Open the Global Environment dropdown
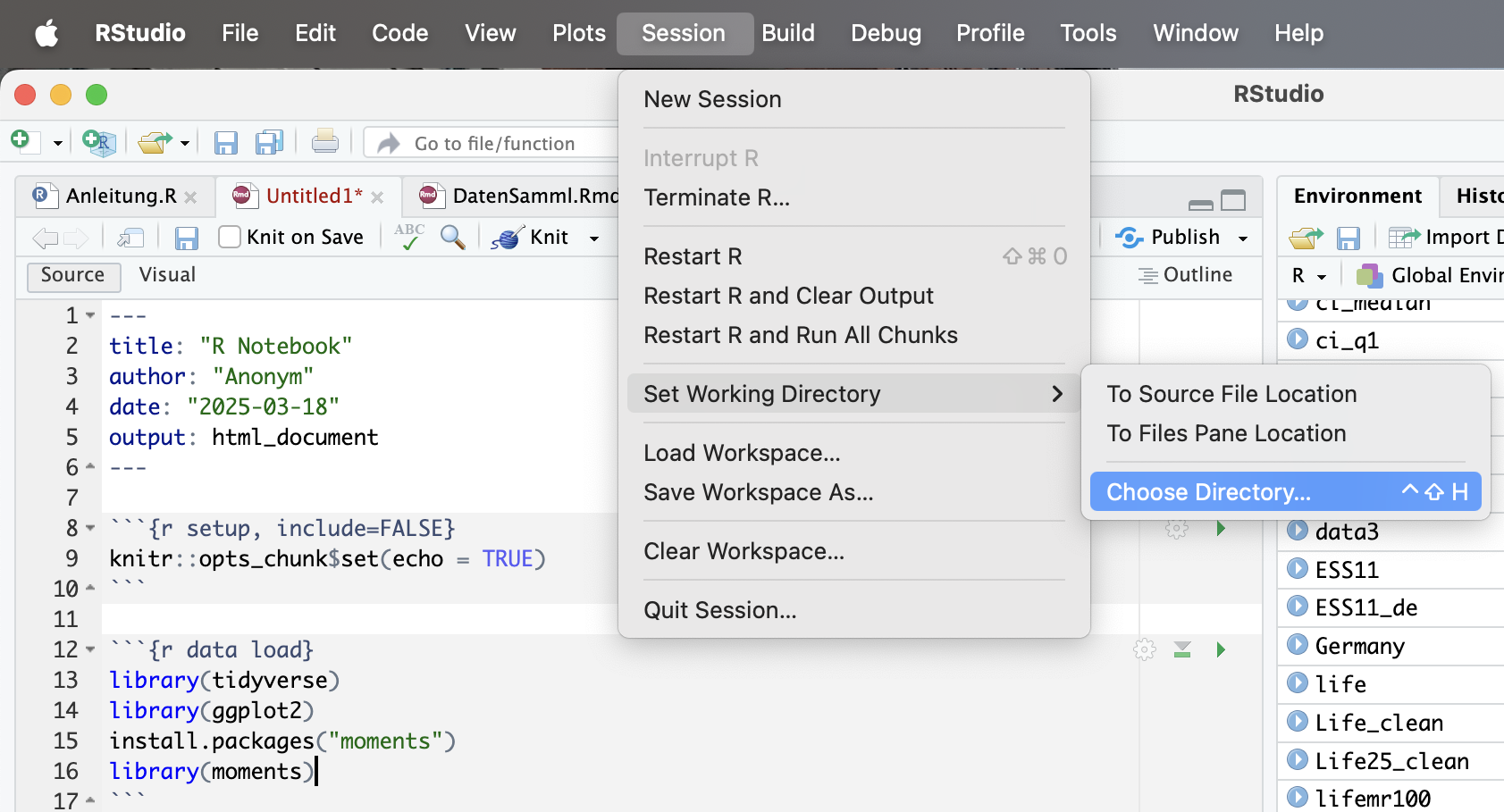Viewport: 1504px width, 812px height. pos(1430,276)
